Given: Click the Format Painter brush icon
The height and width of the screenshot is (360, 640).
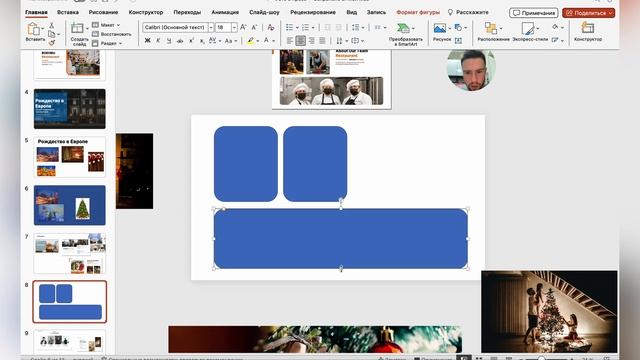Looking at the screenshot, I should (52, 43).
